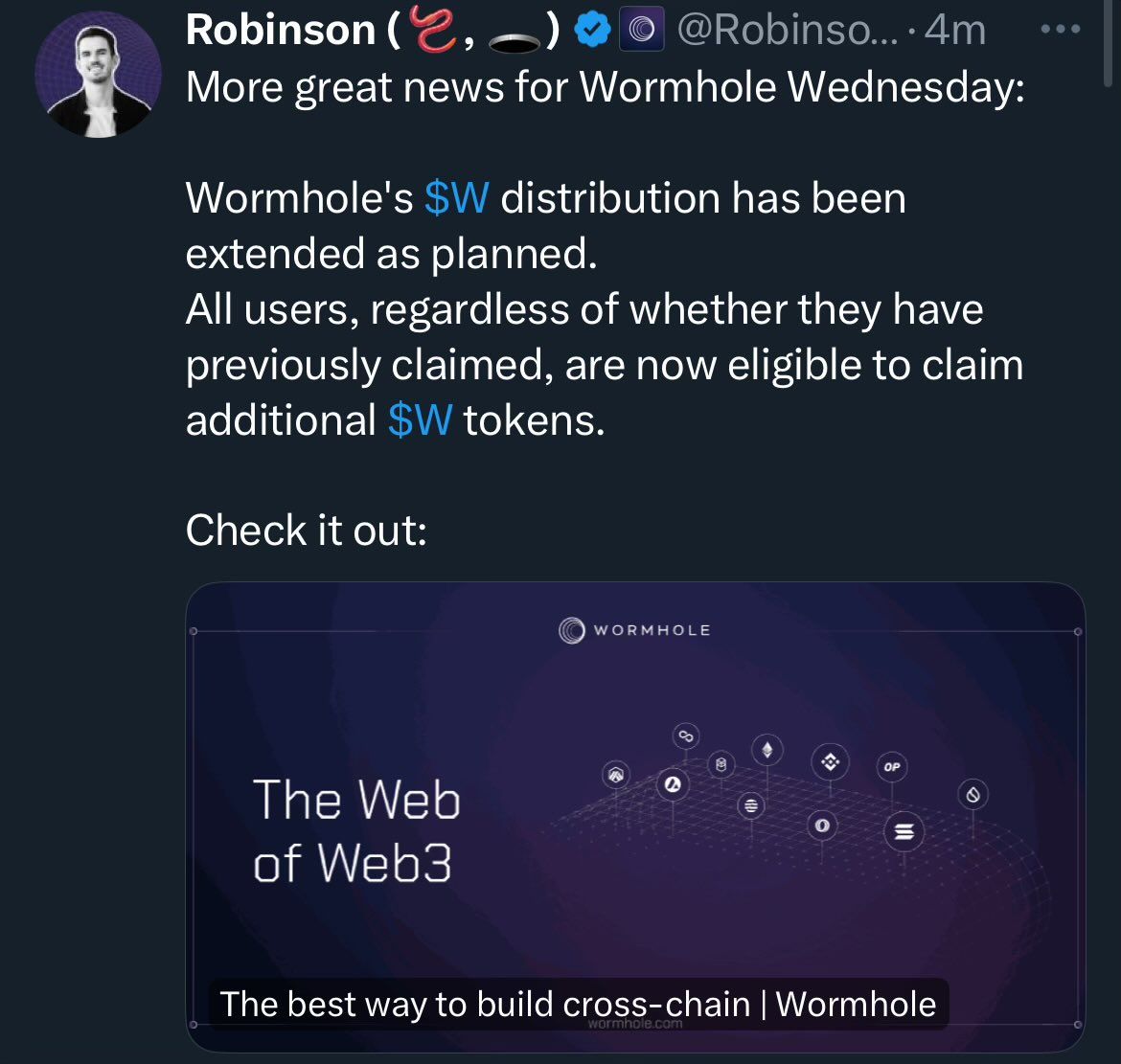Click the 4m timestamp

tap(956, 31)
